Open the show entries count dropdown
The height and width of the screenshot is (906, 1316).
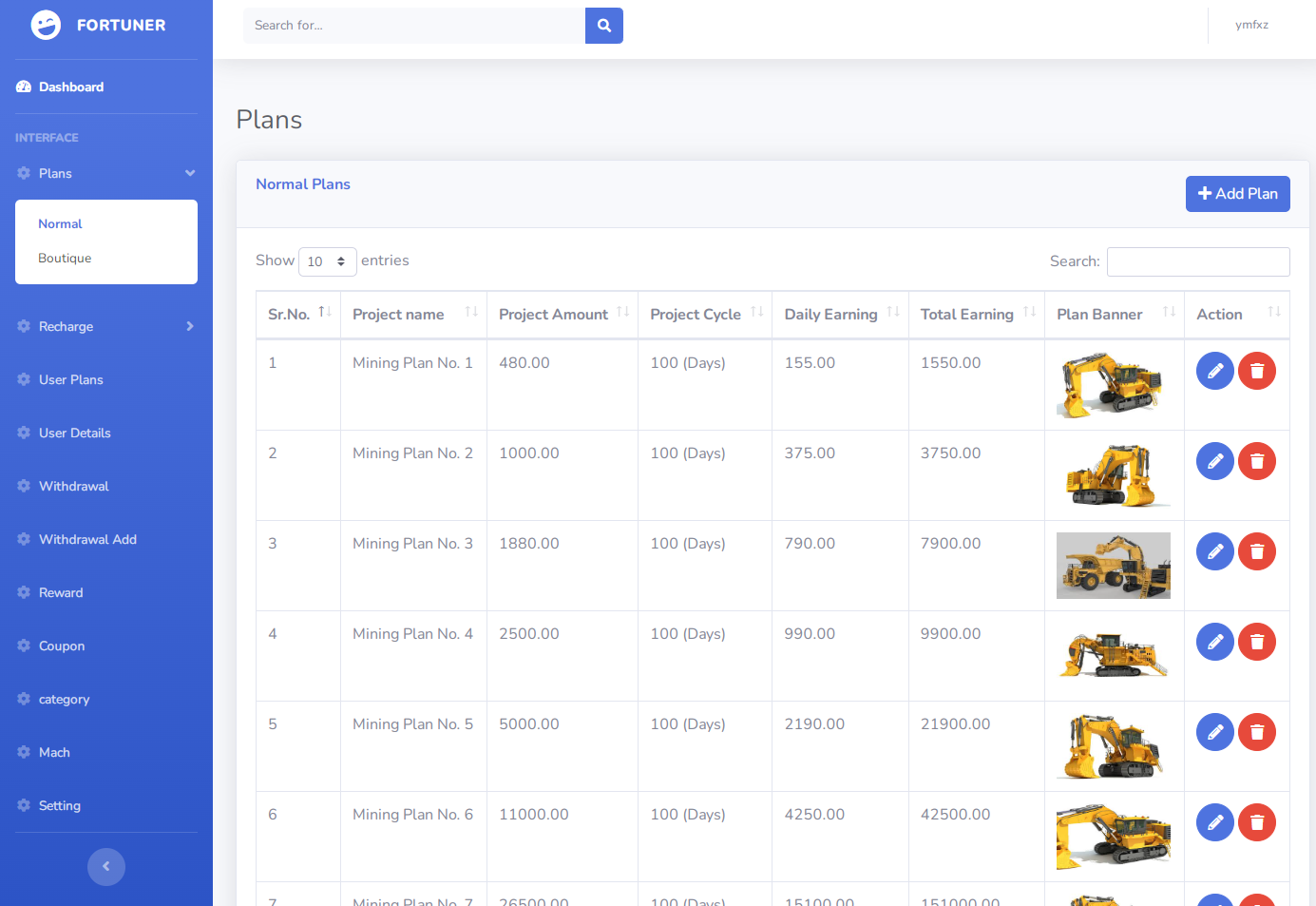coord(327,261)
